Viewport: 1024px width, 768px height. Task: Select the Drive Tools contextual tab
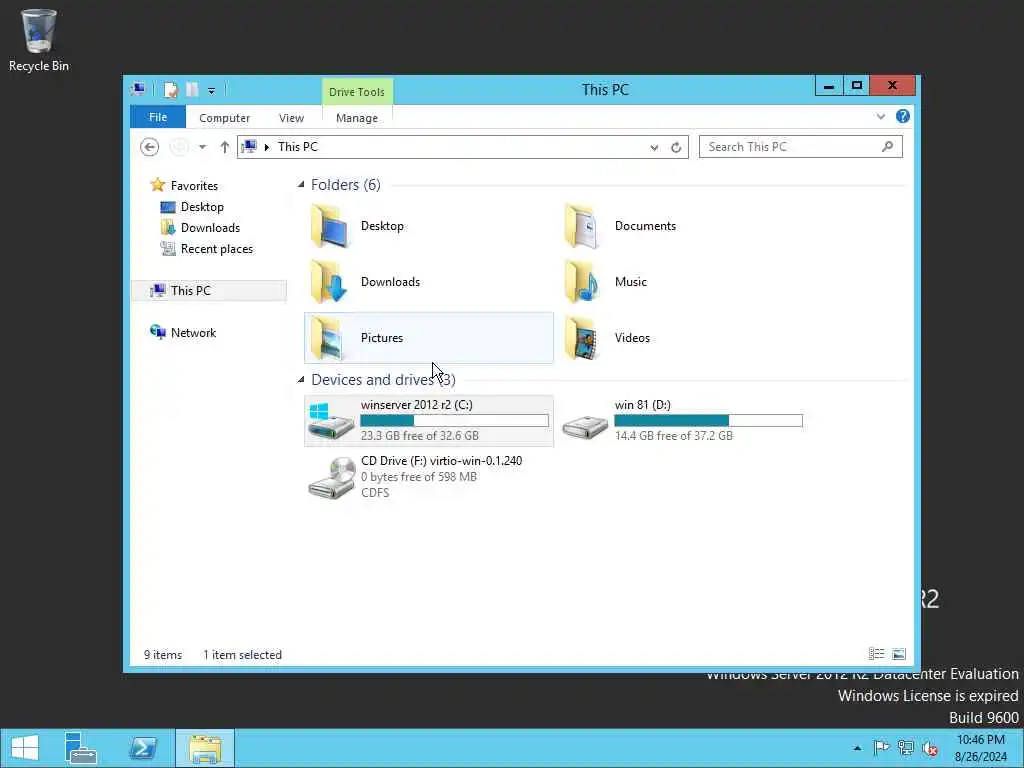pos(357,91)
